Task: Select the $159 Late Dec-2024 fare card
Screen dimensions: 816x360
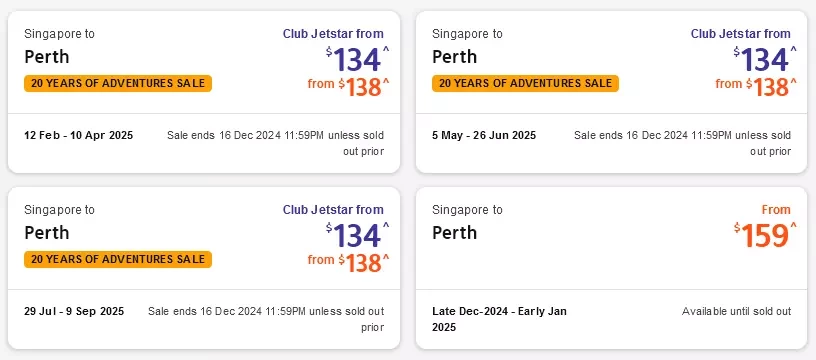Action: [611, 268]
